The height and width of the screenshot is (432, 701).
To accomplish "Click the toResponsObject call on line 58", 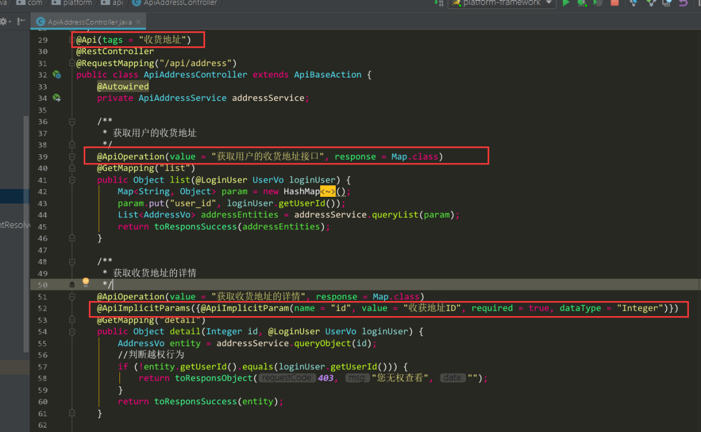I will point(214,378).
